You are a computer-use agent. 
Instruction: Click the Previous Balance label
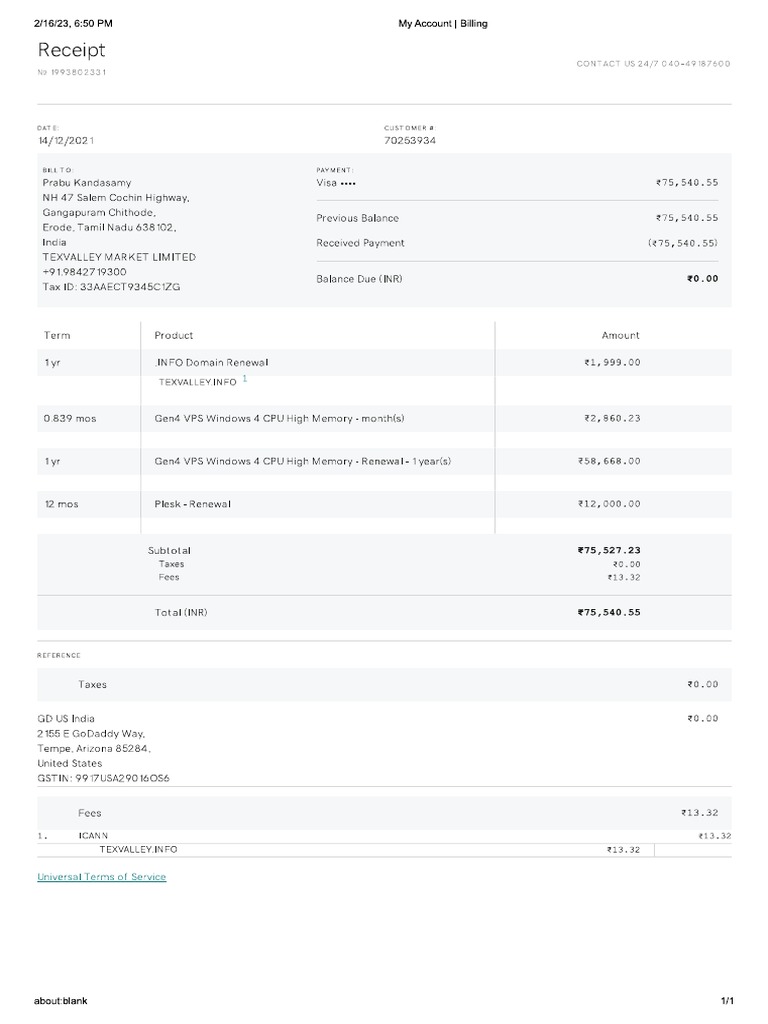coord(357,218)
